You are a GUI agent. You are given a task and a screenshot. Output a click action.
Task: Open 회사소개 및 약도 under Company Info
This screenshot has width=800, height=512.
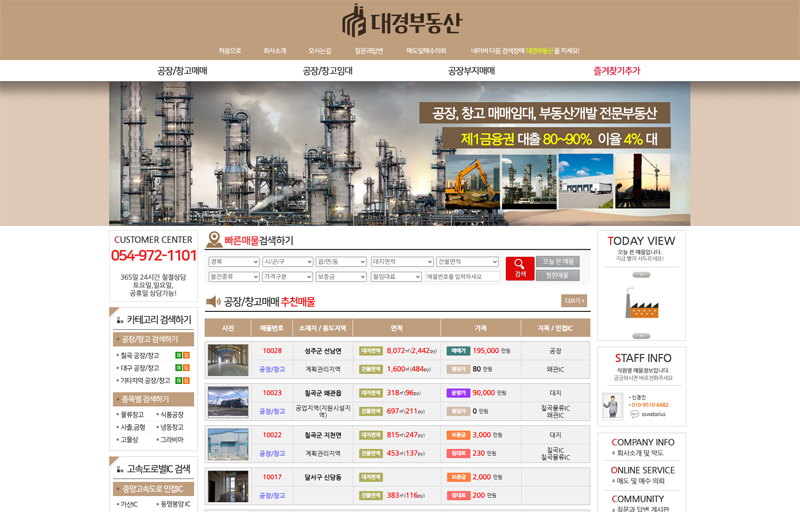coord(640,453)
